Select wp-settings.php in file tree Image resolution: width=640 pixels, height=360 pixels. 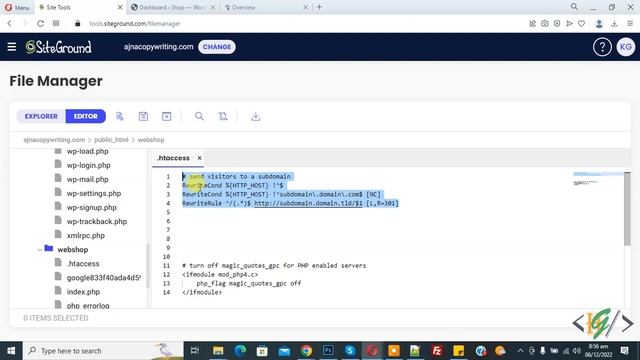coord(94,193)
